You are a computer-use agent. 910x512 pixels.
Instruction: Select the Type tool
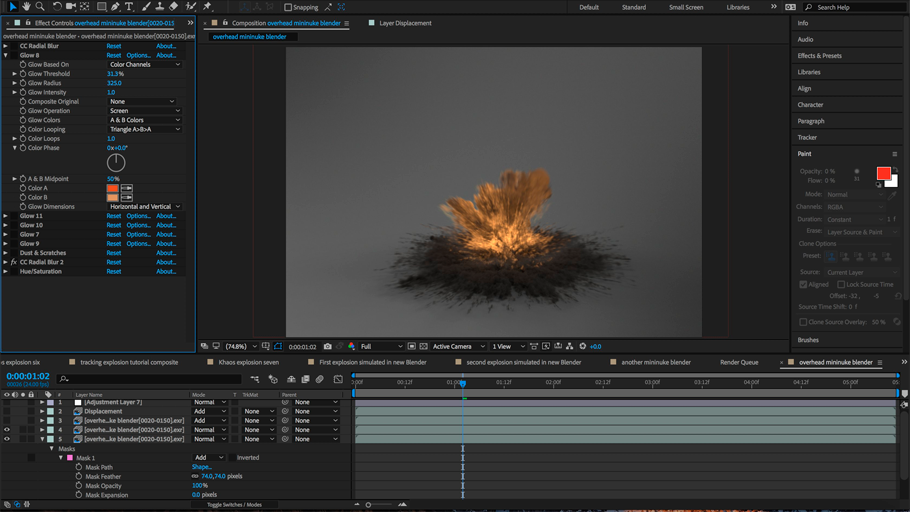click(x=129, y=7)
